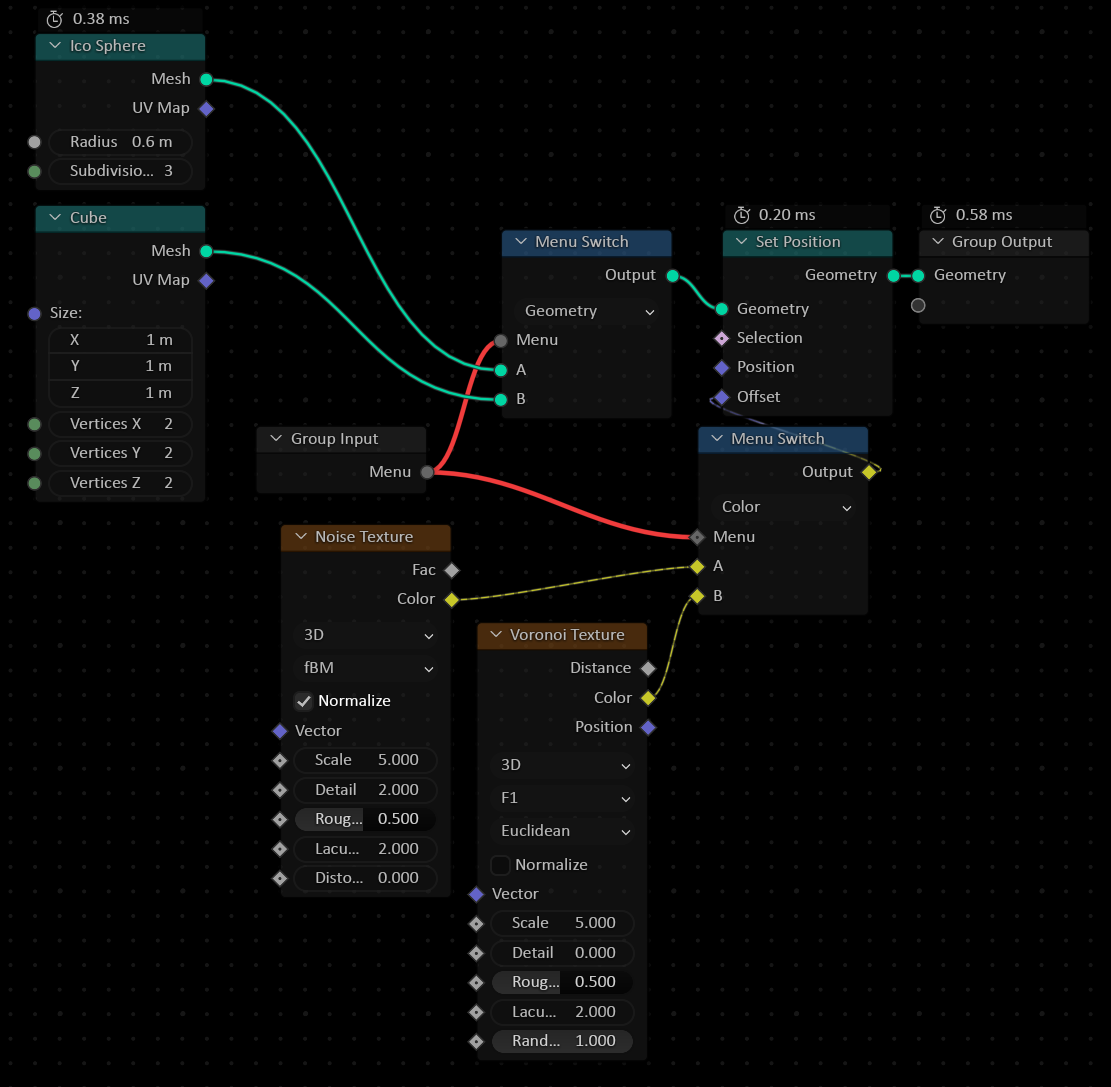The width and height of the screenshot is (1111, 1087).
Task: Click the Cube UV Map output socket
Action: [x=206, y=280]
